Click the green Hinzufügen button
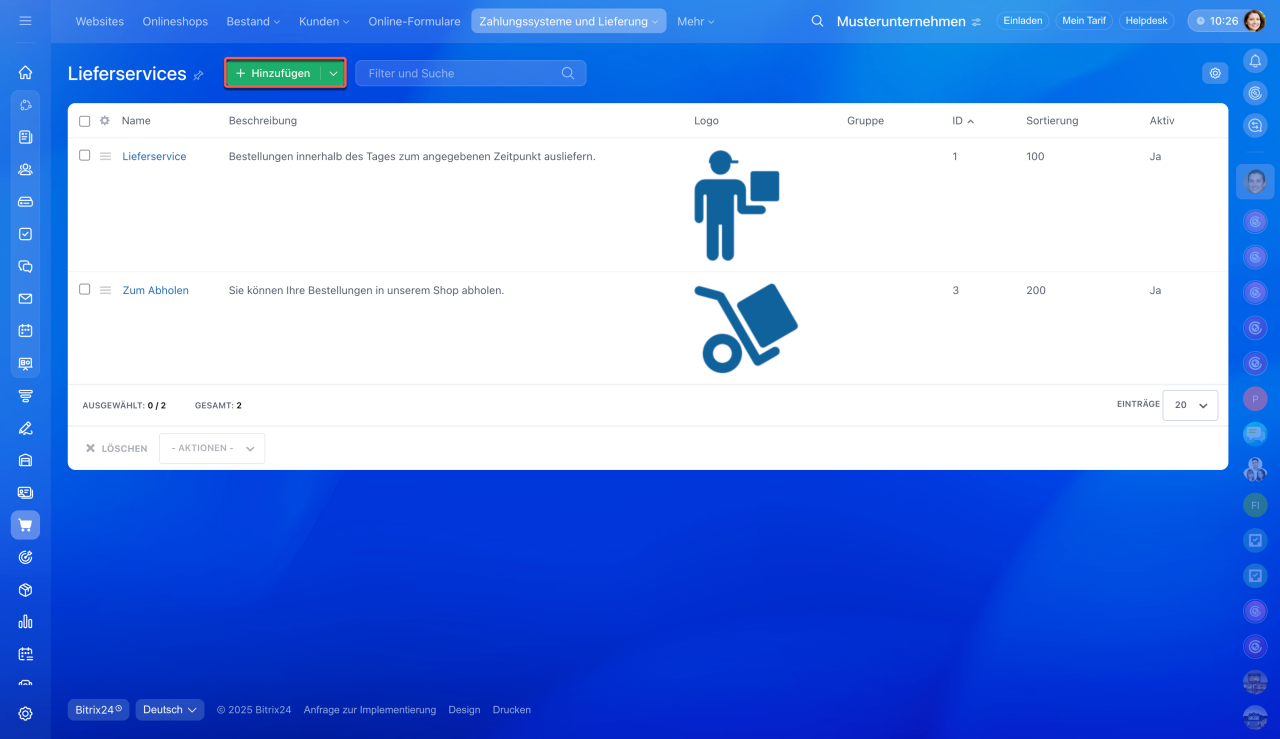 click(273, 73)
